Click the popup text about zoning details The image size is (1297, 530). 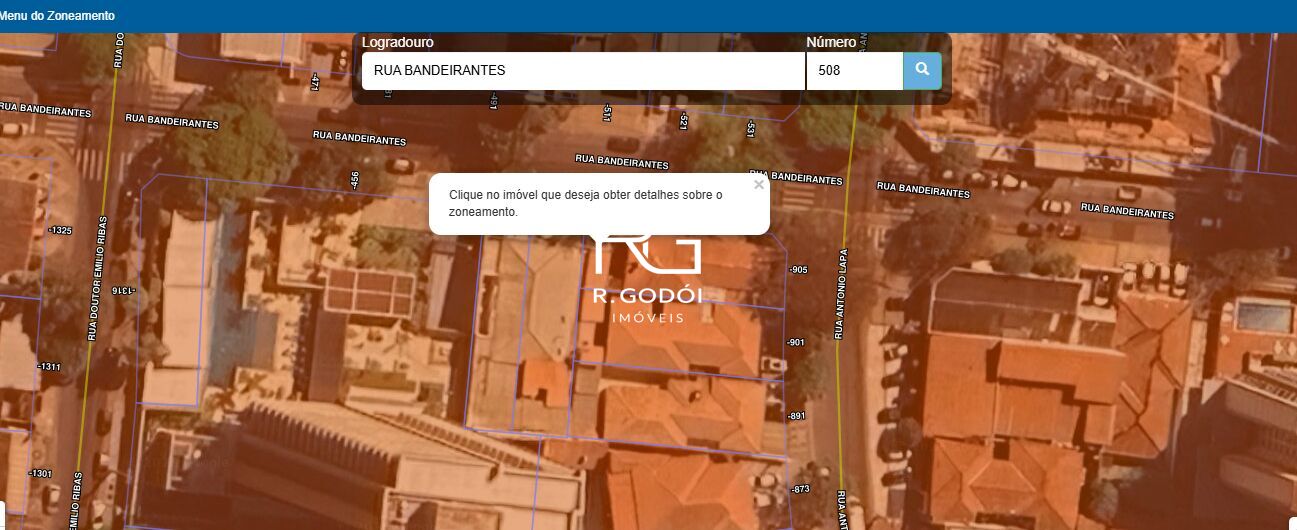(585, 203)
